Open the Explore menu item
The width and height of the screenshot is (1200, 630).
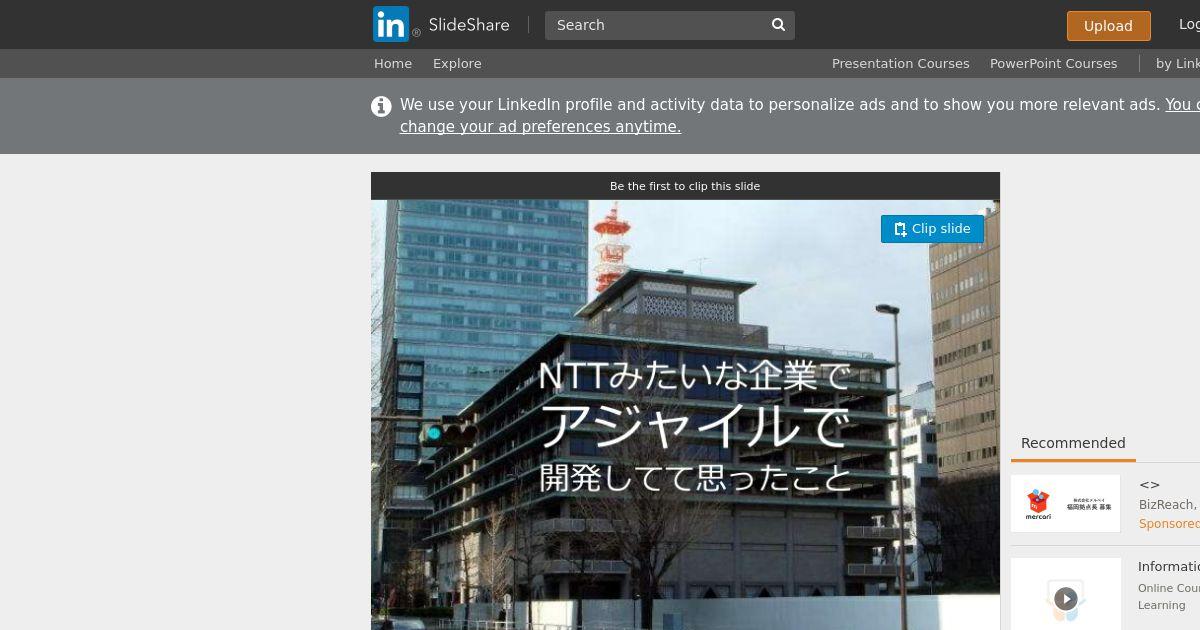tap(457, 63)
